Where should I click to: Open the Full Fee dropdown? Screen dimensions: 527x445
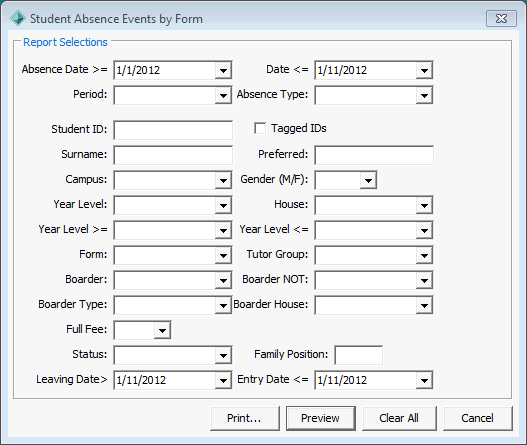pos(162,330)
